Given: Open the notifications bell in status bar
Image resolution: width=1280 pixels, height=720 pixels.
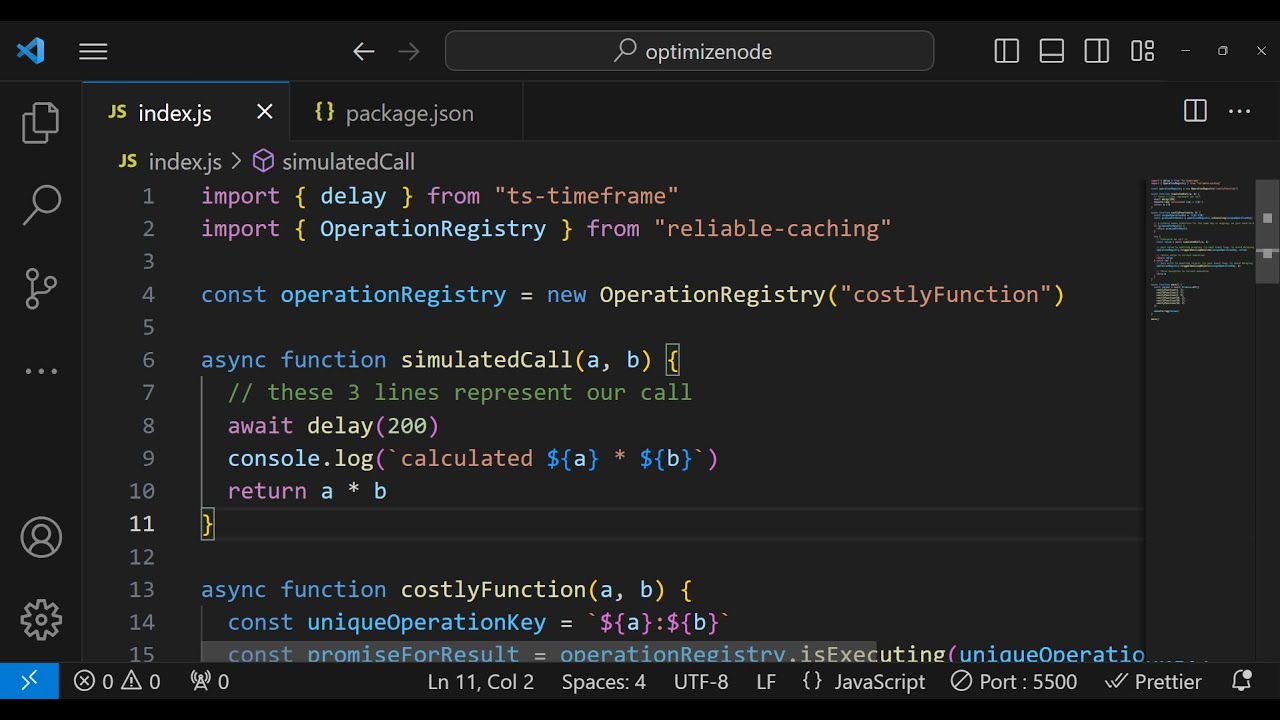Looking at the screenshot, I should click(1241, 682).
